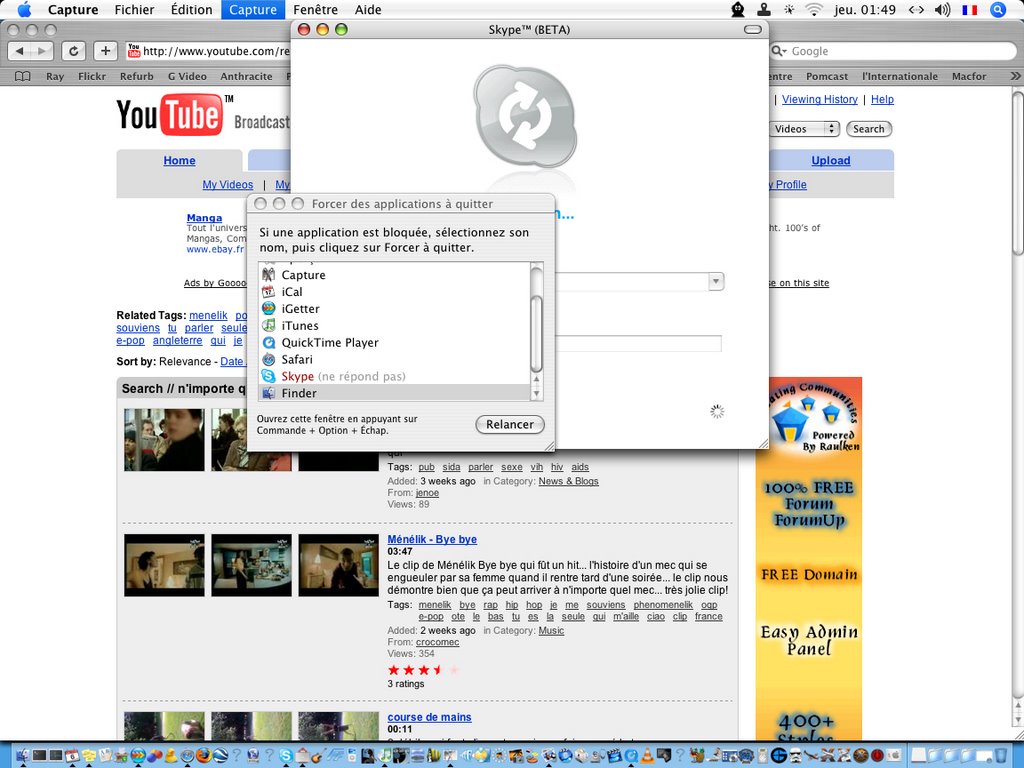The height and width of the screenshot is (768, 1024).
Task: Open the Viewing History link
Action: click(x=820, y=99)
